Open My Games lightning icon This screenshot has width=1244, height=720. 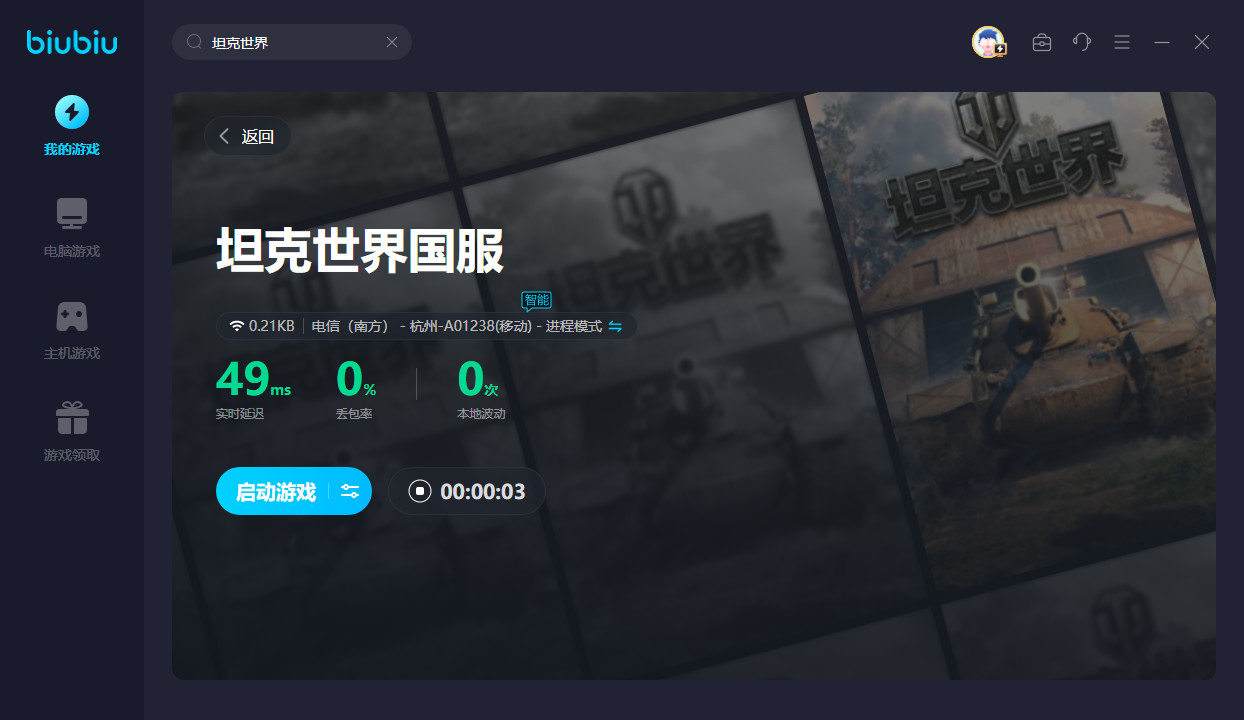click(x=72, y=112)
